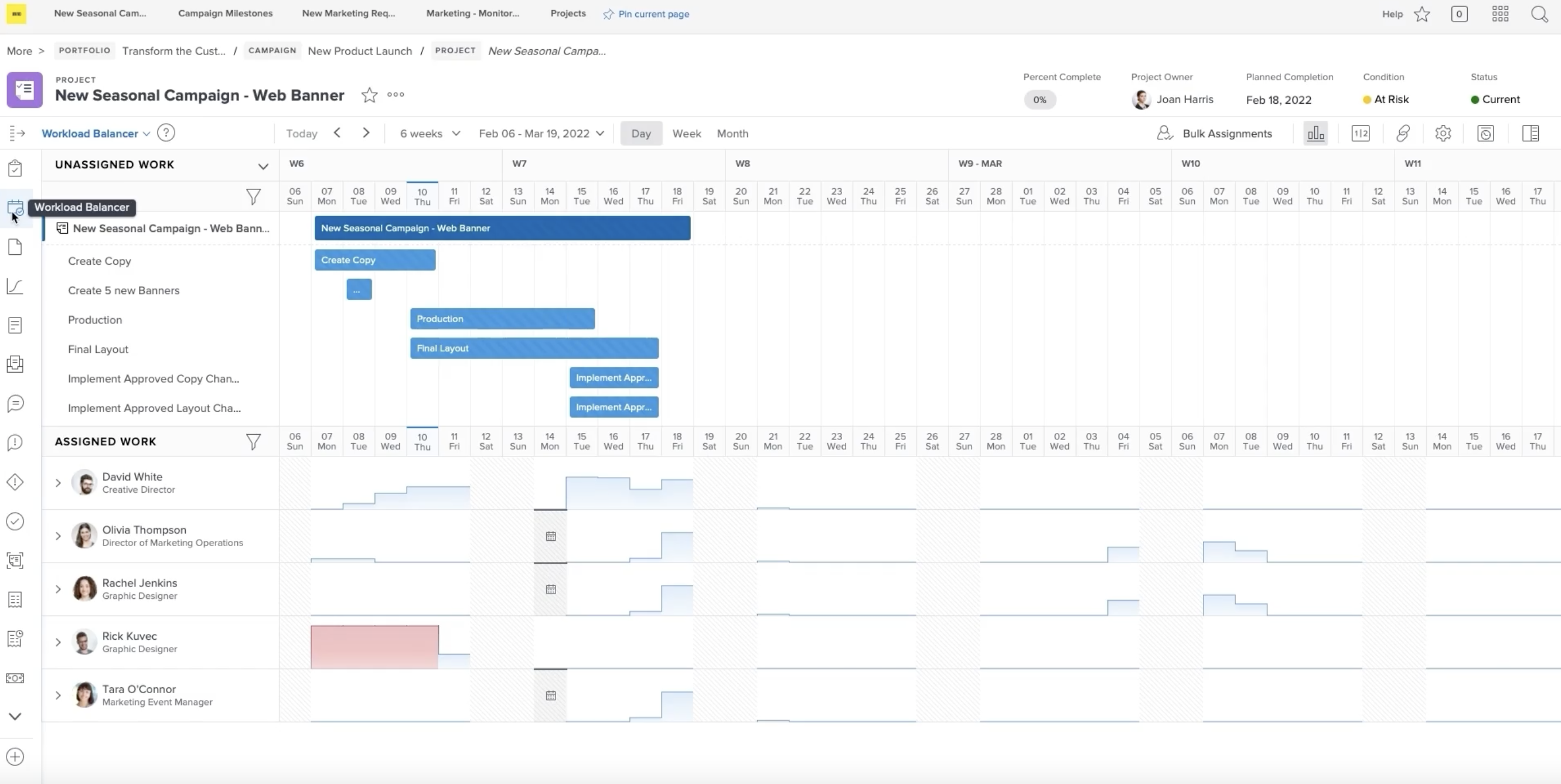1561x784 pixels.
Task: Open the main menu grid icon
Action: (1500, 14)
